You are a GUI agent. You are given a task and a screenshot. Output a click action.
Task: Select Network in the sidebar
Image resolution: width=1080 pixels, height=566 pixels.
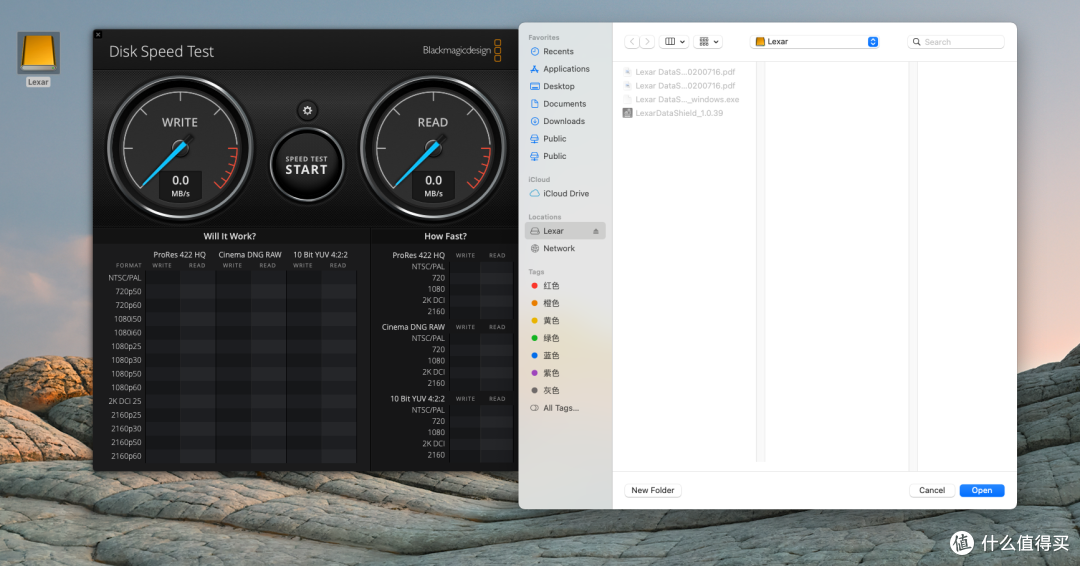[559, 249]
